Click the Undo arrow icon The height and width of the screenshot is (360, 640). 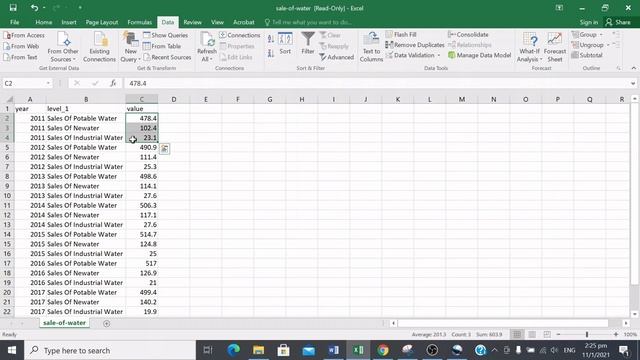tap(34, 8)
